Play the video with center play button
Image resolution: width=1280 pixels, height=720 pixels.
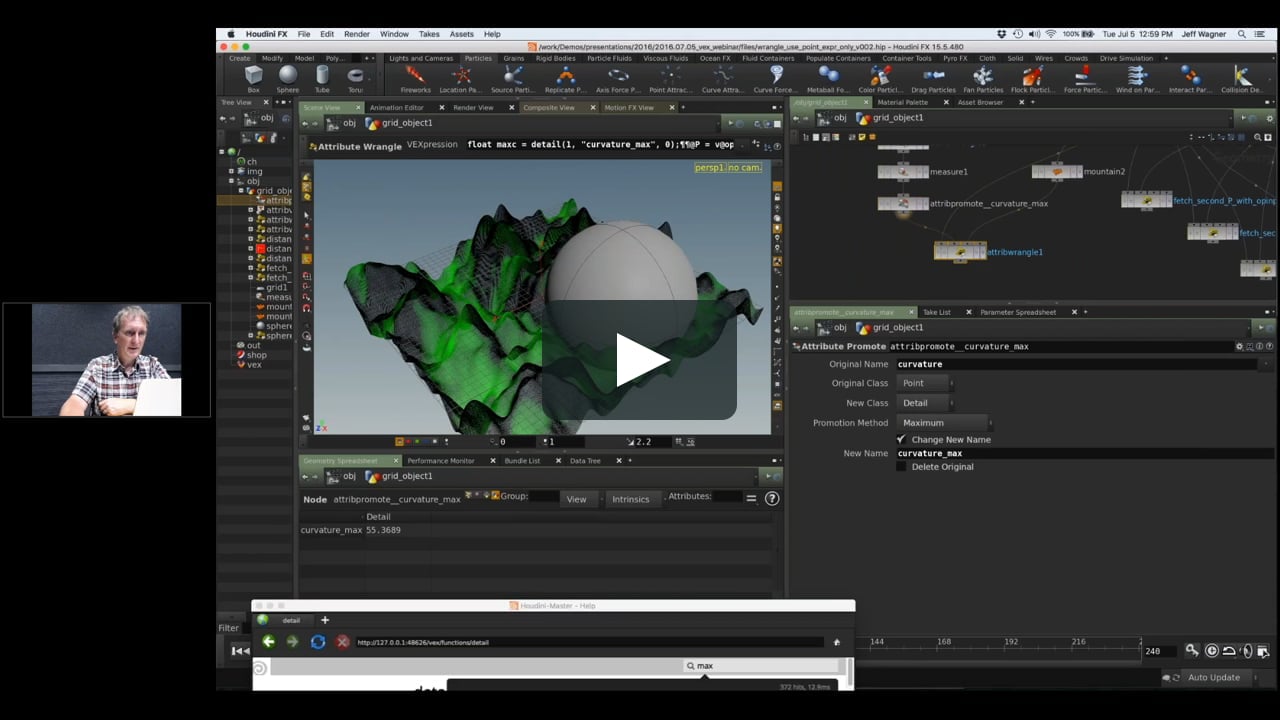click(x=640, y=360)
